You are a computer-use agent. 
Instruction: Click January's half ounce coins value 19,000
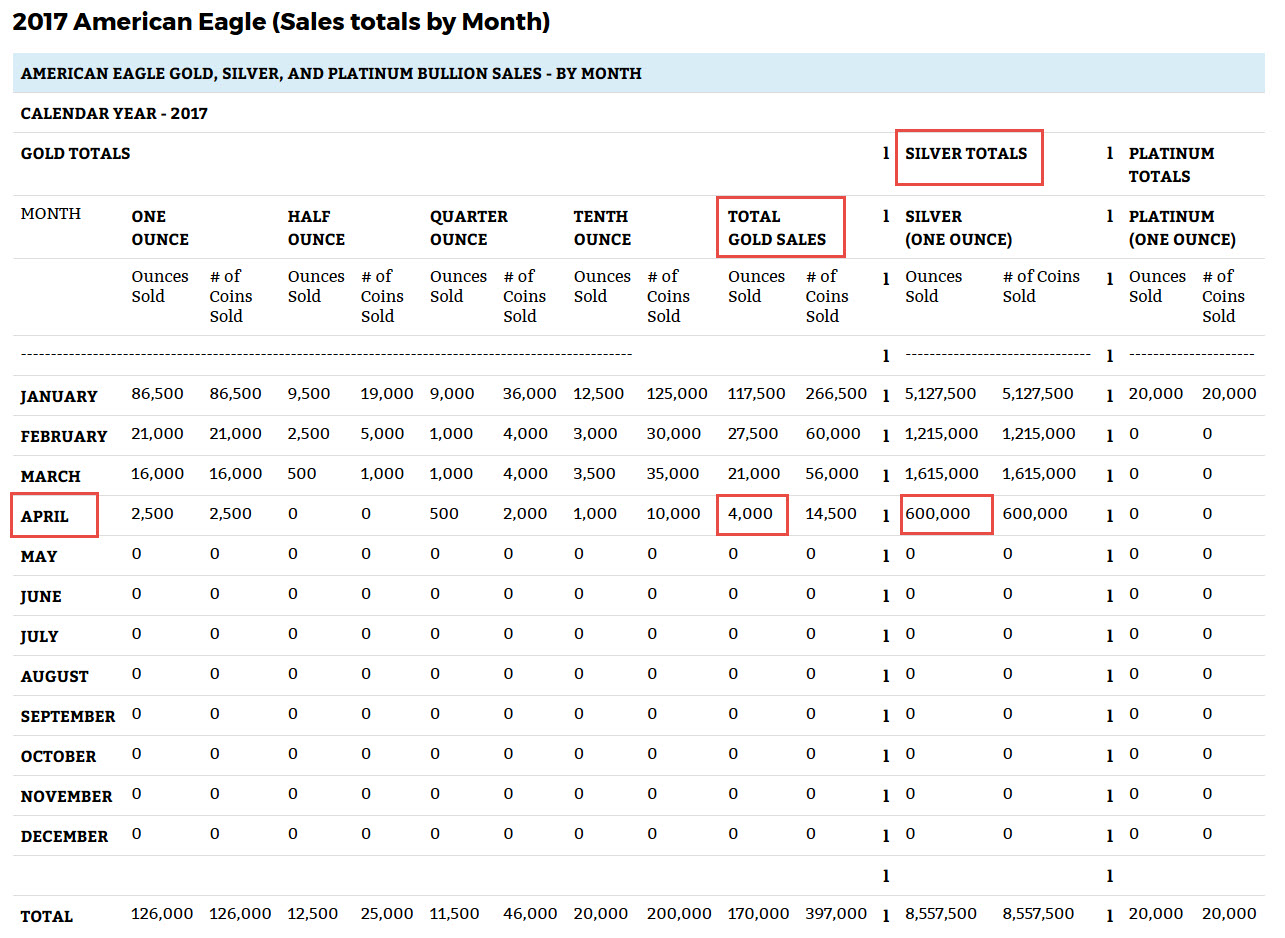pyautogui.click(x=387, y=394)
